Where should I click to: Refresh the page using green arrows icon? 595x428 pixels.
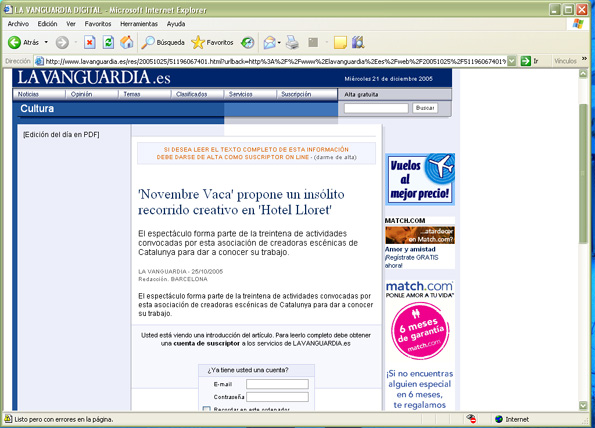click(x=108, y=42)
